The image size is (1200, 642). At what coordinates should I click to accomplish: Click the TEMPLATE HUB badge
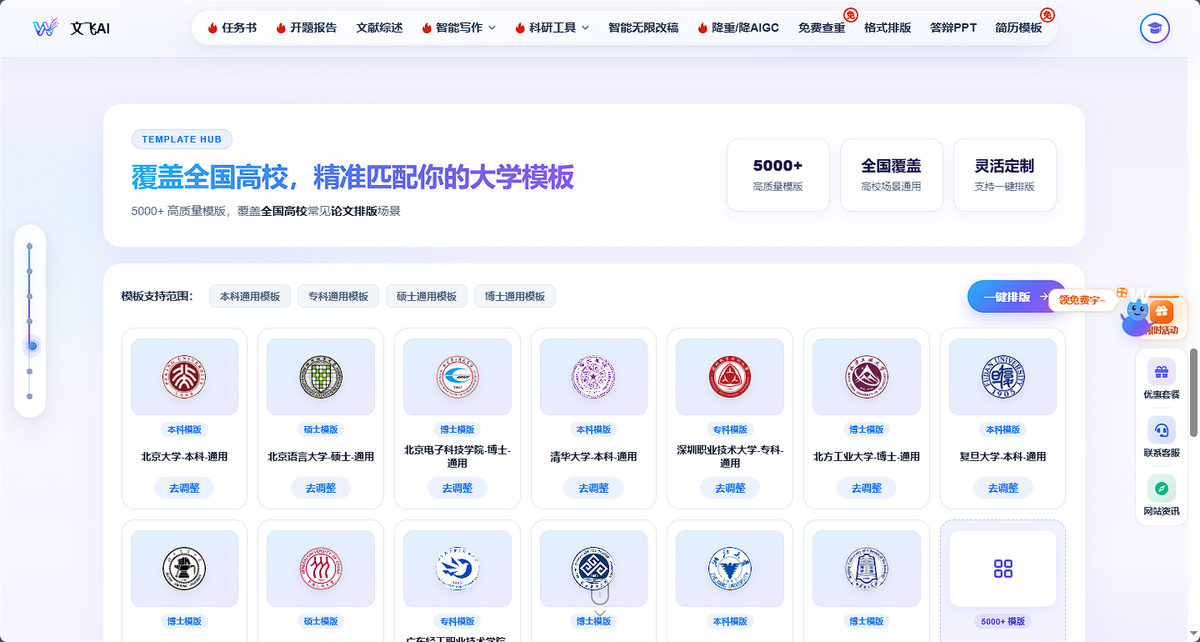[182, 139]
